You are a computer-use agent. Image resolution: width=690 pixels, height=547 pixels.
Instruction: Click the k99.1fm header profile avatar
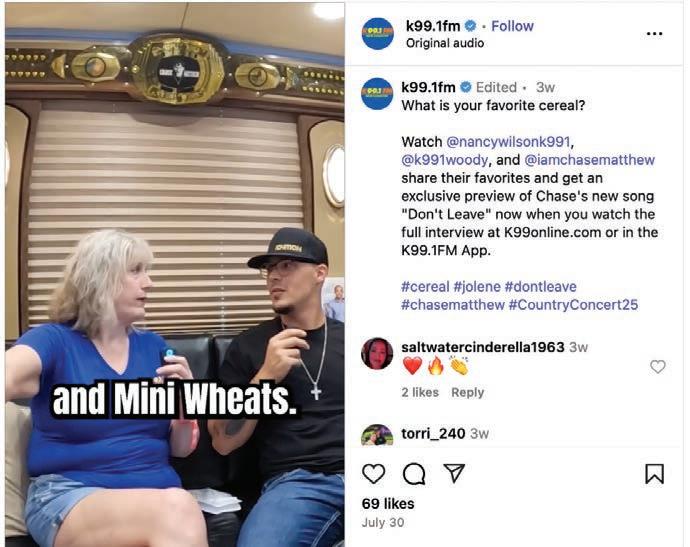[x=378, y=33]
